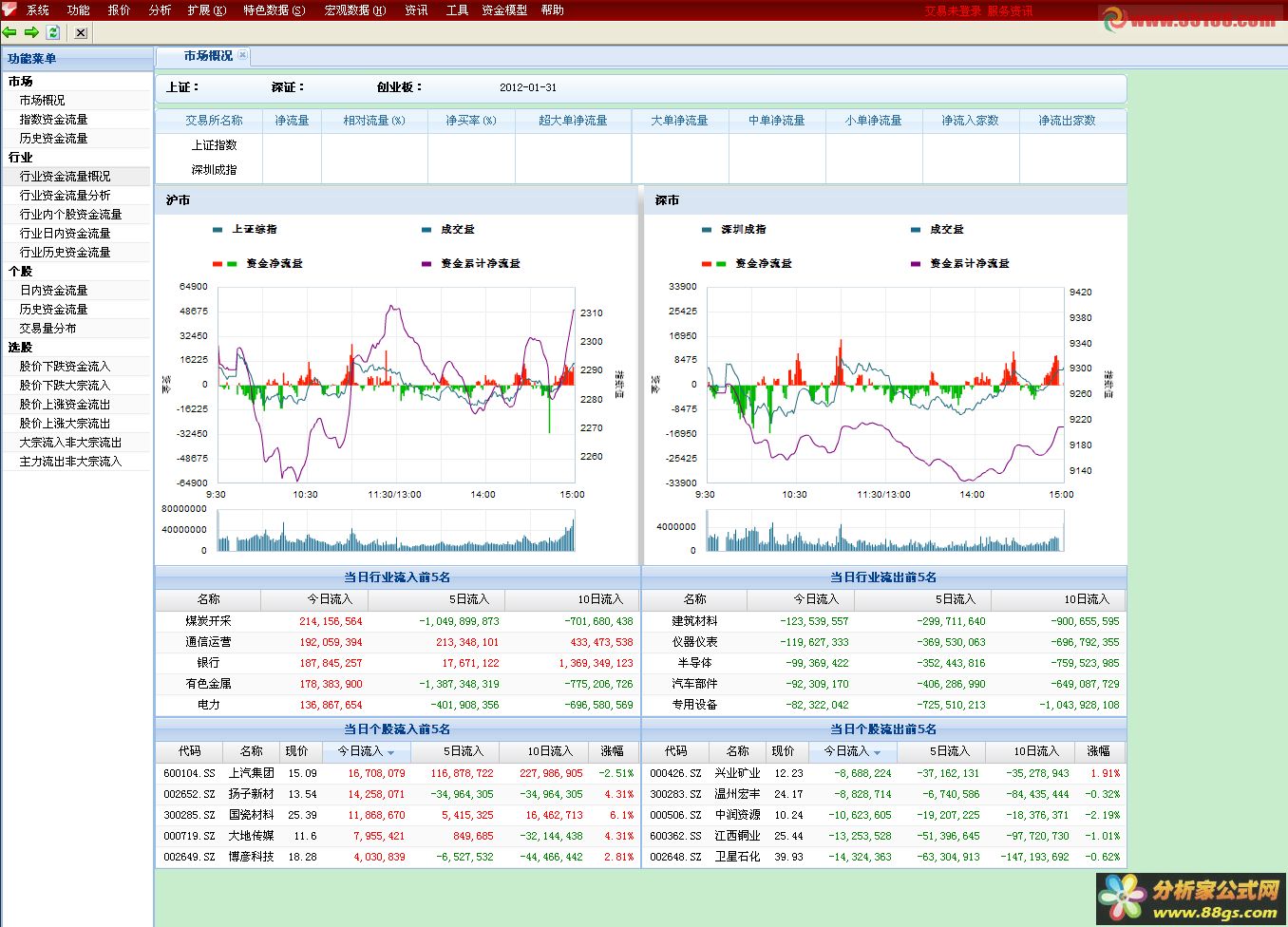Sort stock inflow table's 今日流入 arrow
The image size is (1288, 927).
pos(390,752)
